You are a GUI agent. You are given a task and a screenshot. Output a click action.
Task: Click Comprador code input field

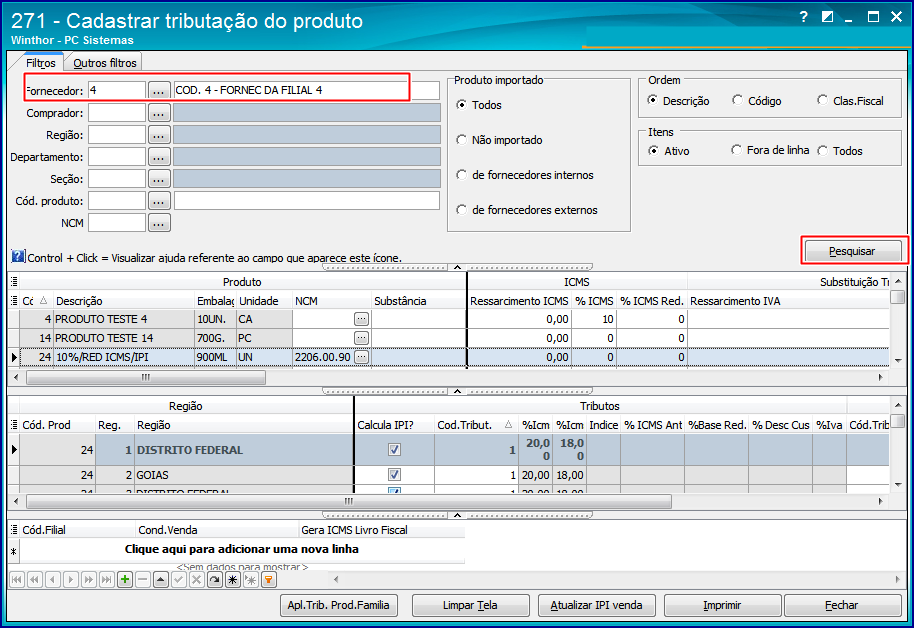click(x=117, y=113)
